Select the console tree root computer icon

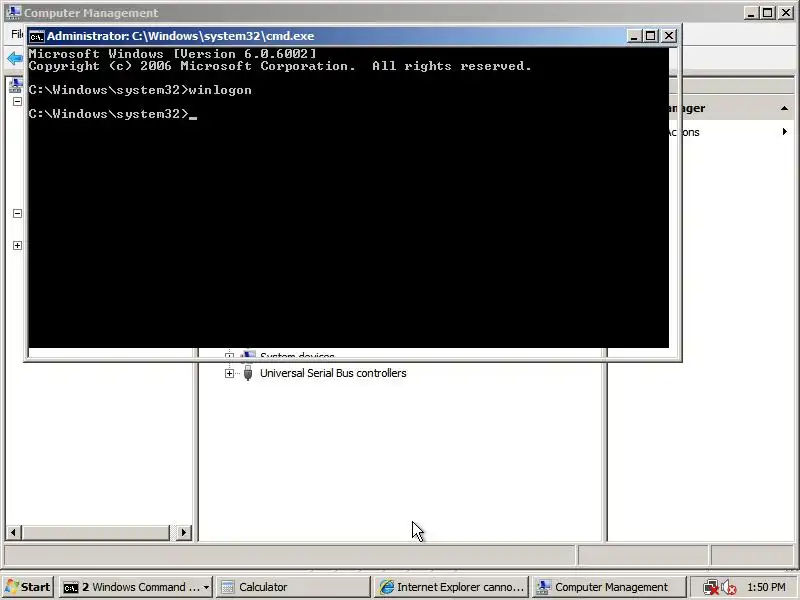[x=16, y=85]
